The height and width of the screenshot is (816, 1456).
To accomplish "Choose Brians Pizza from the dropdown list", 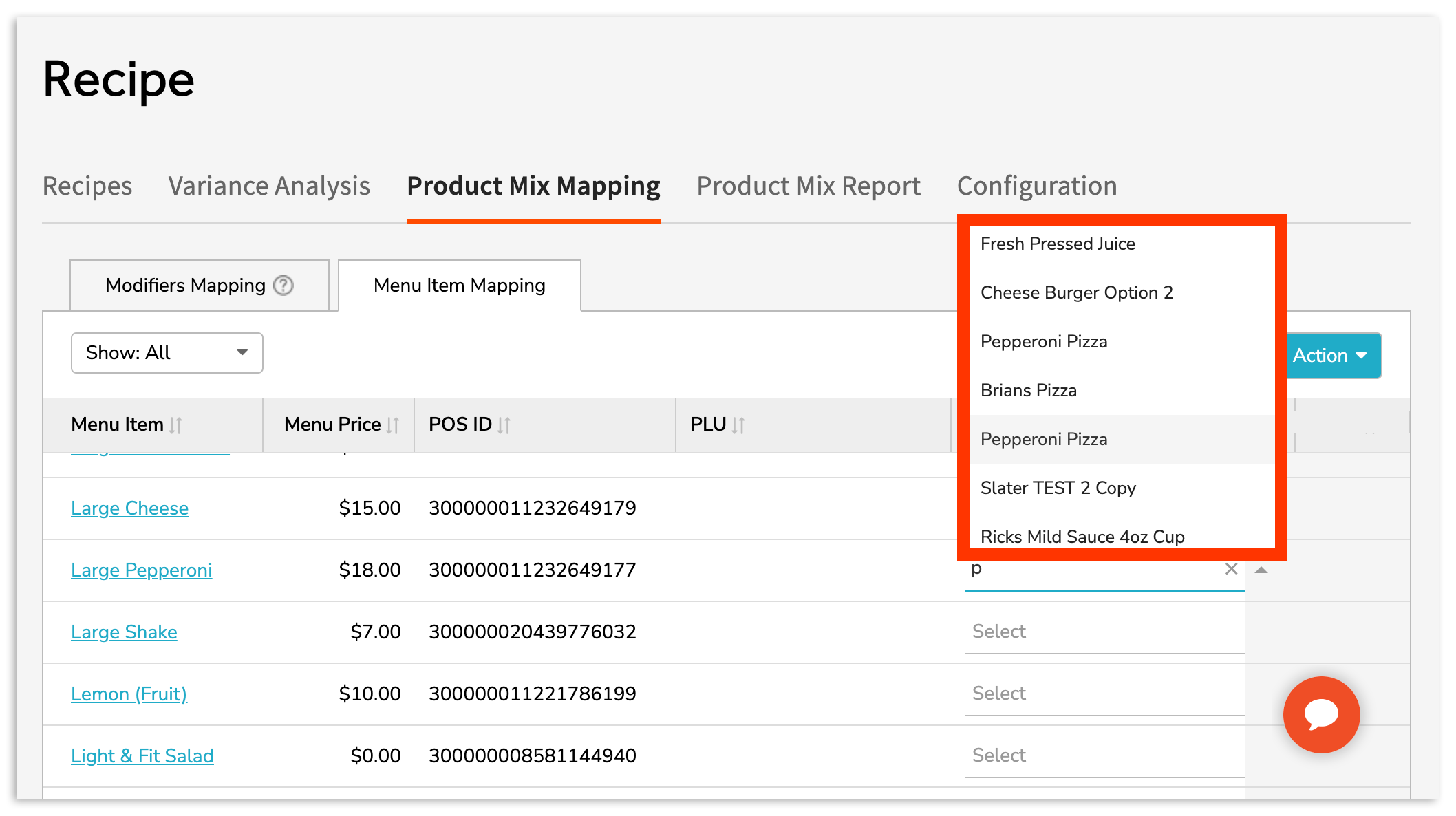I will tap(1029, 390).
